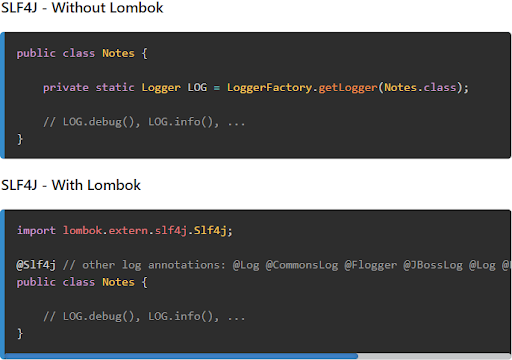Click 'import' keyword in the Lombok code block
This screenshot has height=360, width=512.
(x=36, y=230)
